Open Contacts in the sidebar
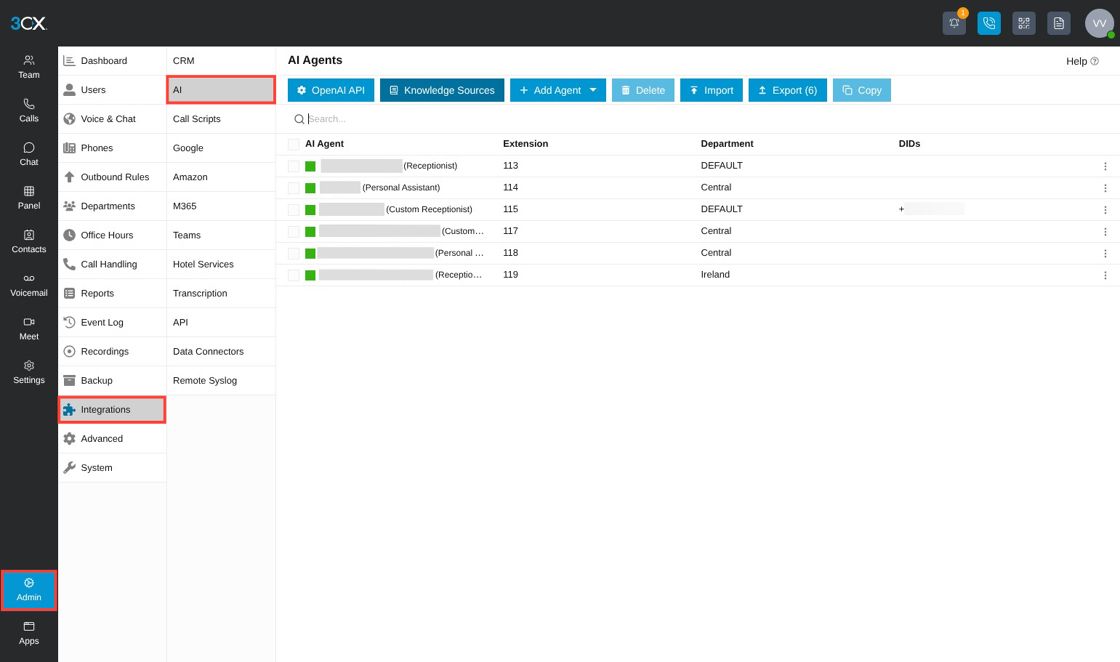Screen dimensions: 1120x662 29,241
